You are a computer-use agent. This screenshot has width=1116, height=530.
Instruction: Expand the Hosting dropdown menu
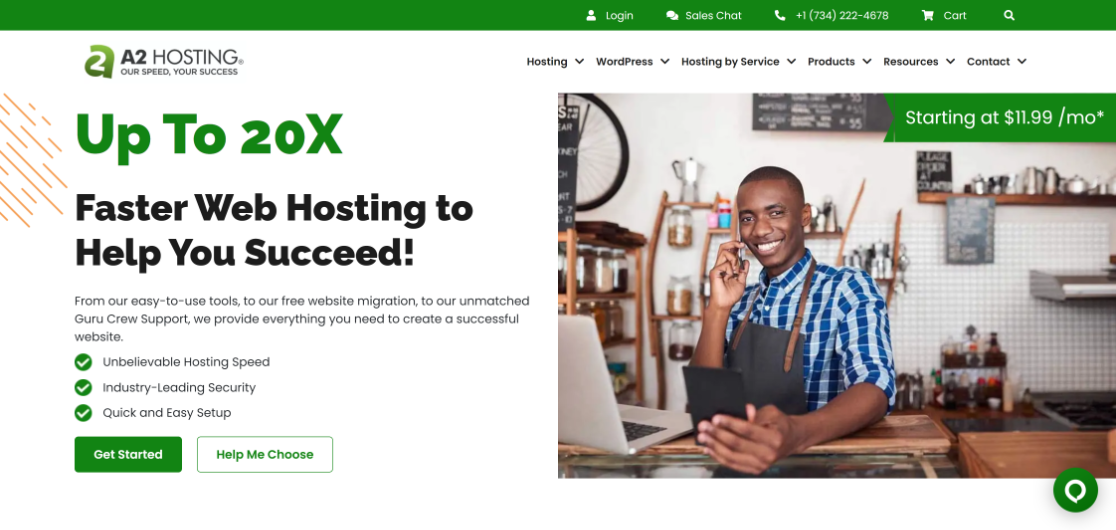(x=555, y=62)
